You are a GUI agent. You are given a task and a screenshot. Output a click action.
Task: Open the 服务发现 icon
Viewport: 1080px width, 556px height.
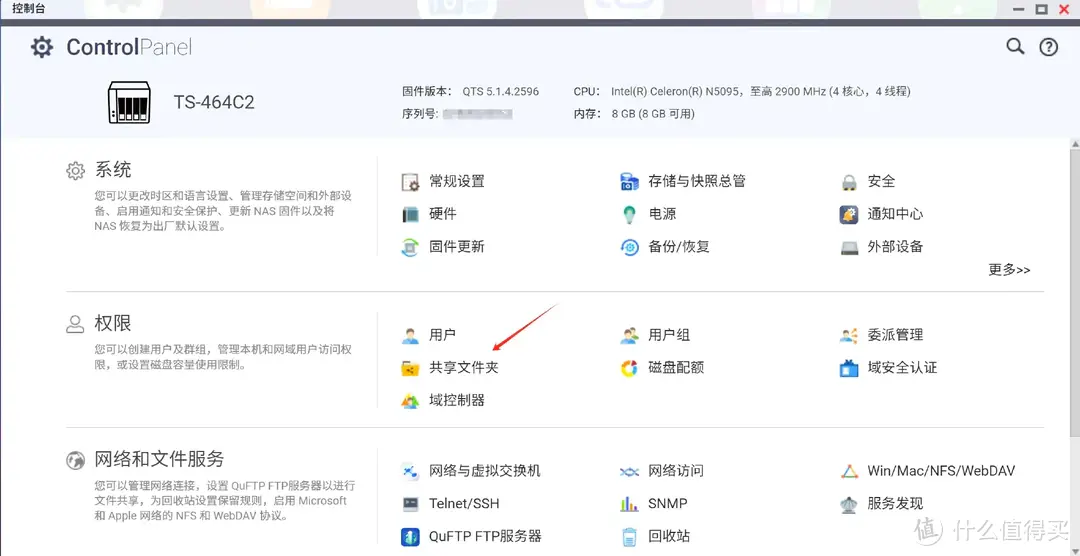pos(849,504)
